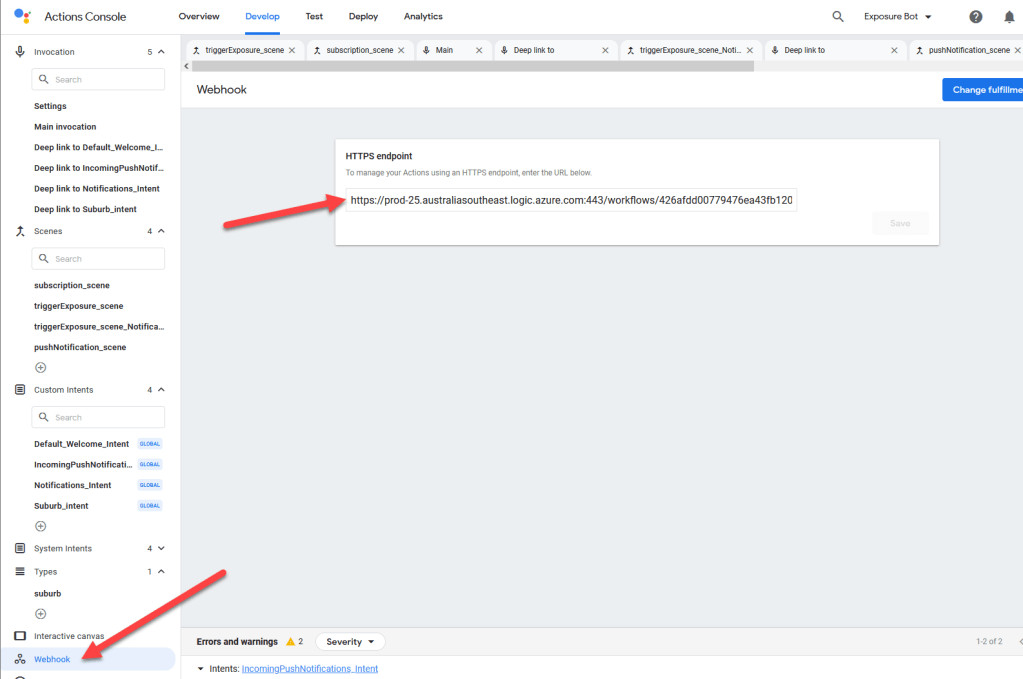Viewport: 1023px width, 679px height.
Task: Open the IncomingPushNotifications_Intent link
Action: tap(309, 668)
